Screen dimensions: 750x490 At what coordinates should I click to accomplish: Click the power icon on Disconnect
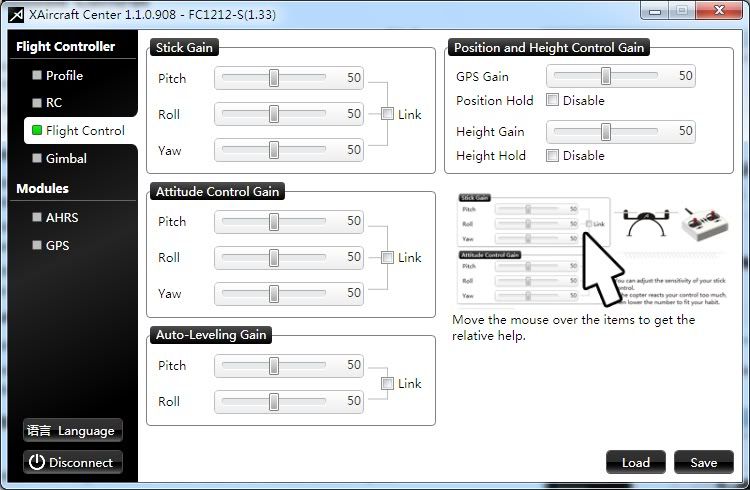(x=37, y=462)
